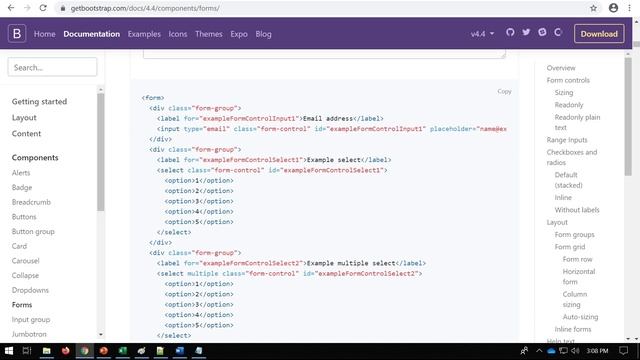Open Carousel docs in sidebar

26,261
